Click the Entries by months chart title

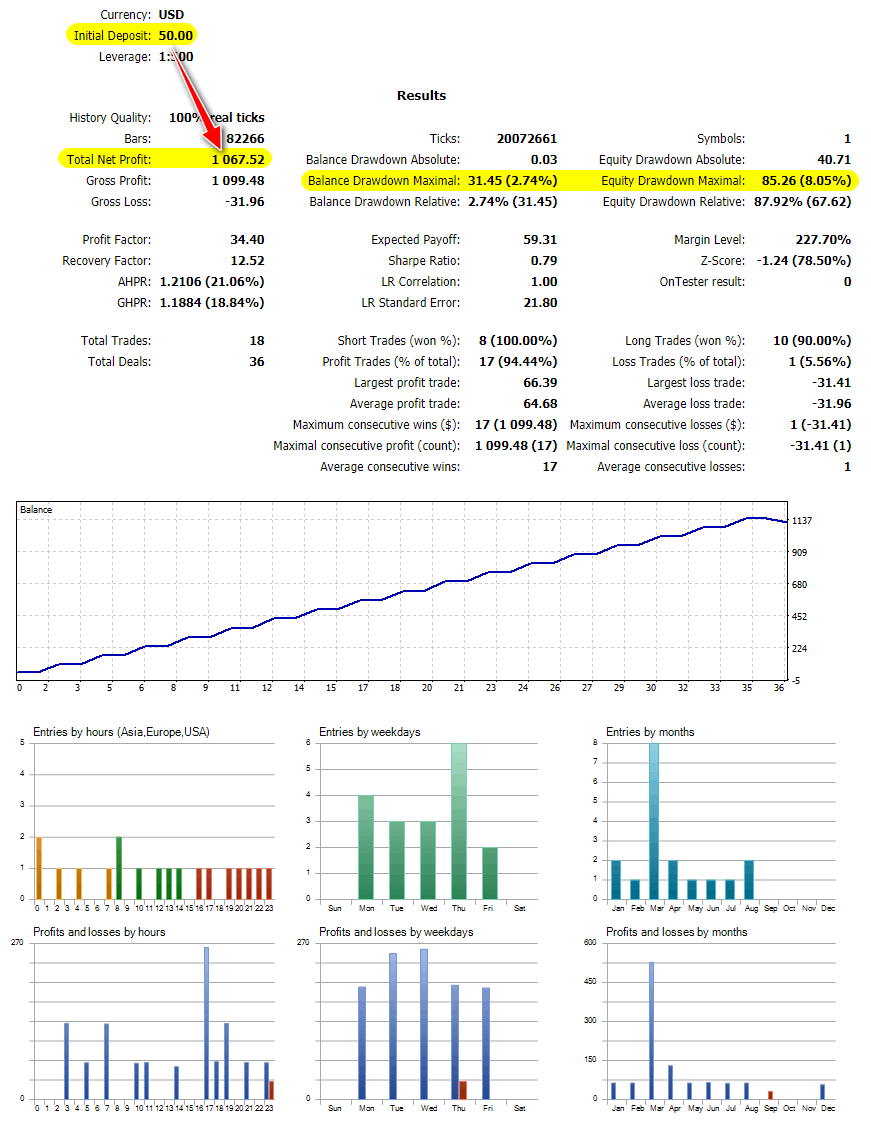point(650,732)
